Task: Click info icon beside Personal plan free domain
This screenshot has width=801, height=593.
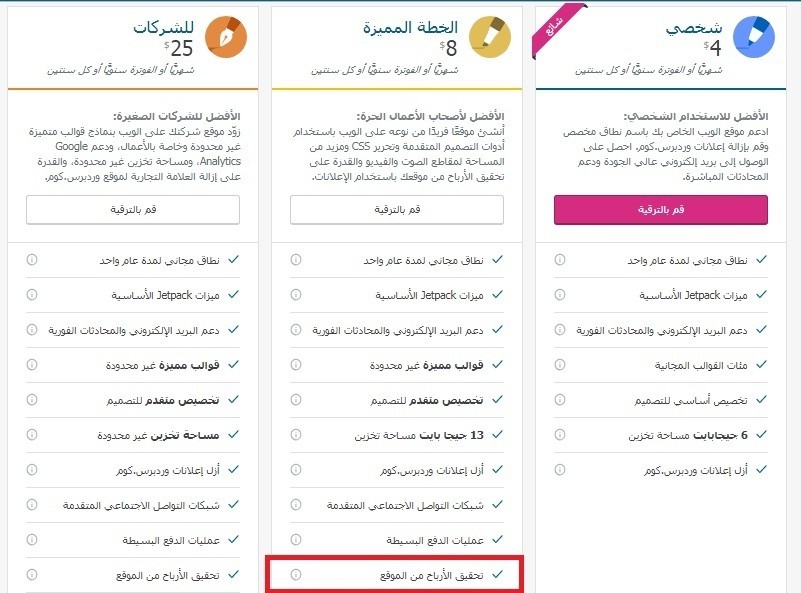Action: click(x=559, y=260)
